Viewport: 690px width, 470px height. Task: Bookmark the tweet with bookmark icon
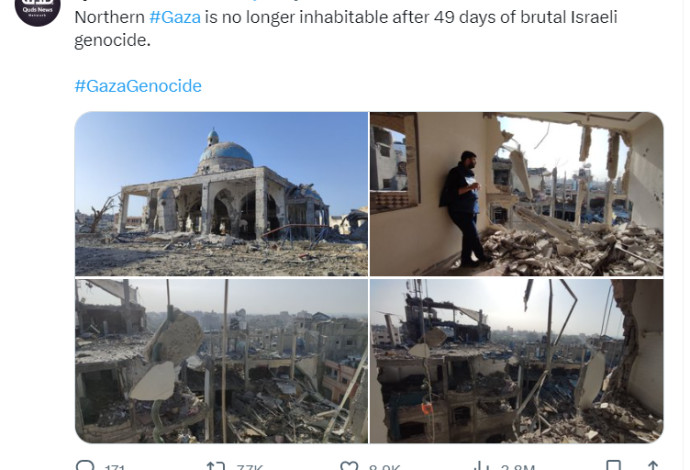coord(613,465)
